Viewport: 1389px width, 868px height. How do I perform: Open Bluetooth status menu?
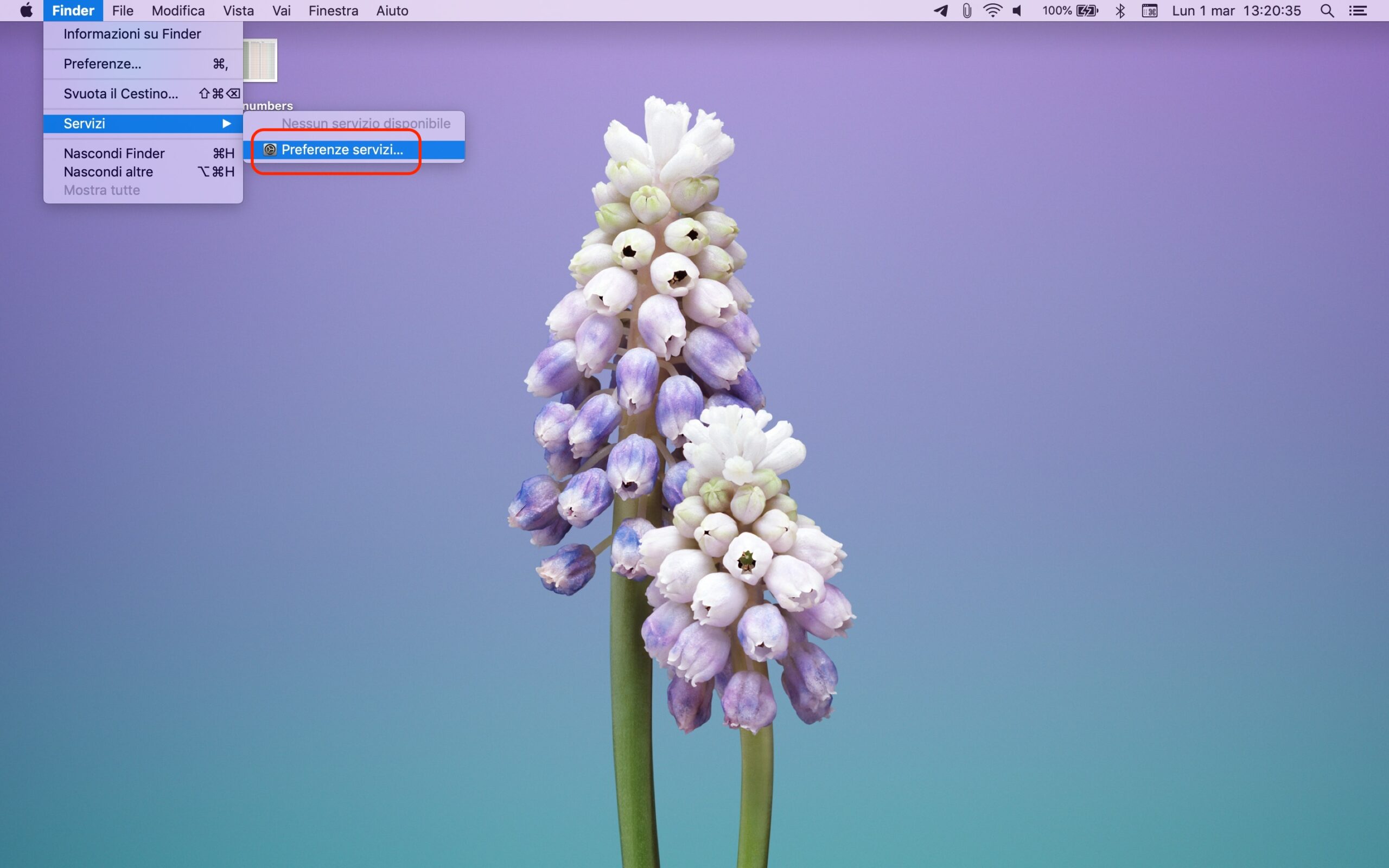1120,10
